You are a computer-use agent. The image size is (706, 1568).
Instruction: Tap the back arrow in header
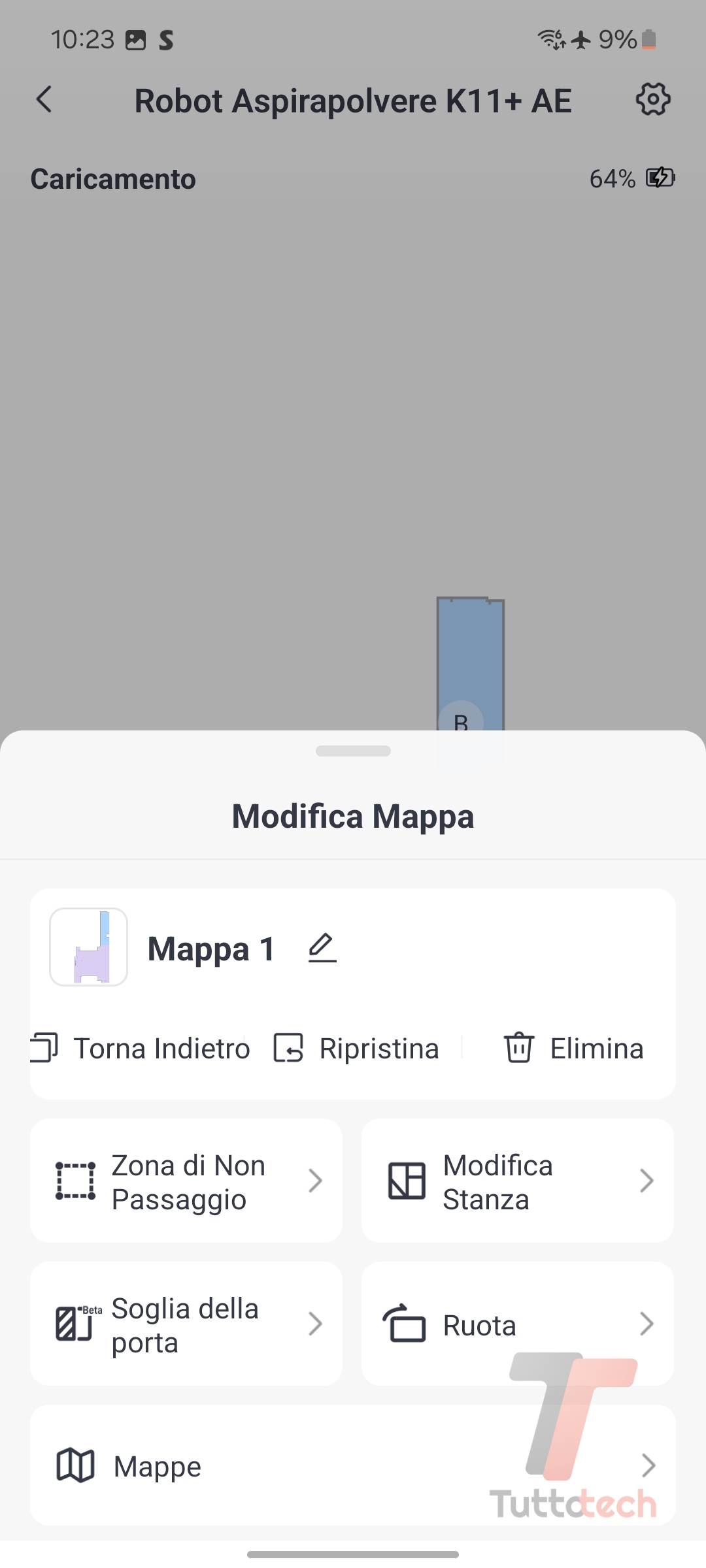pos(44,100)
